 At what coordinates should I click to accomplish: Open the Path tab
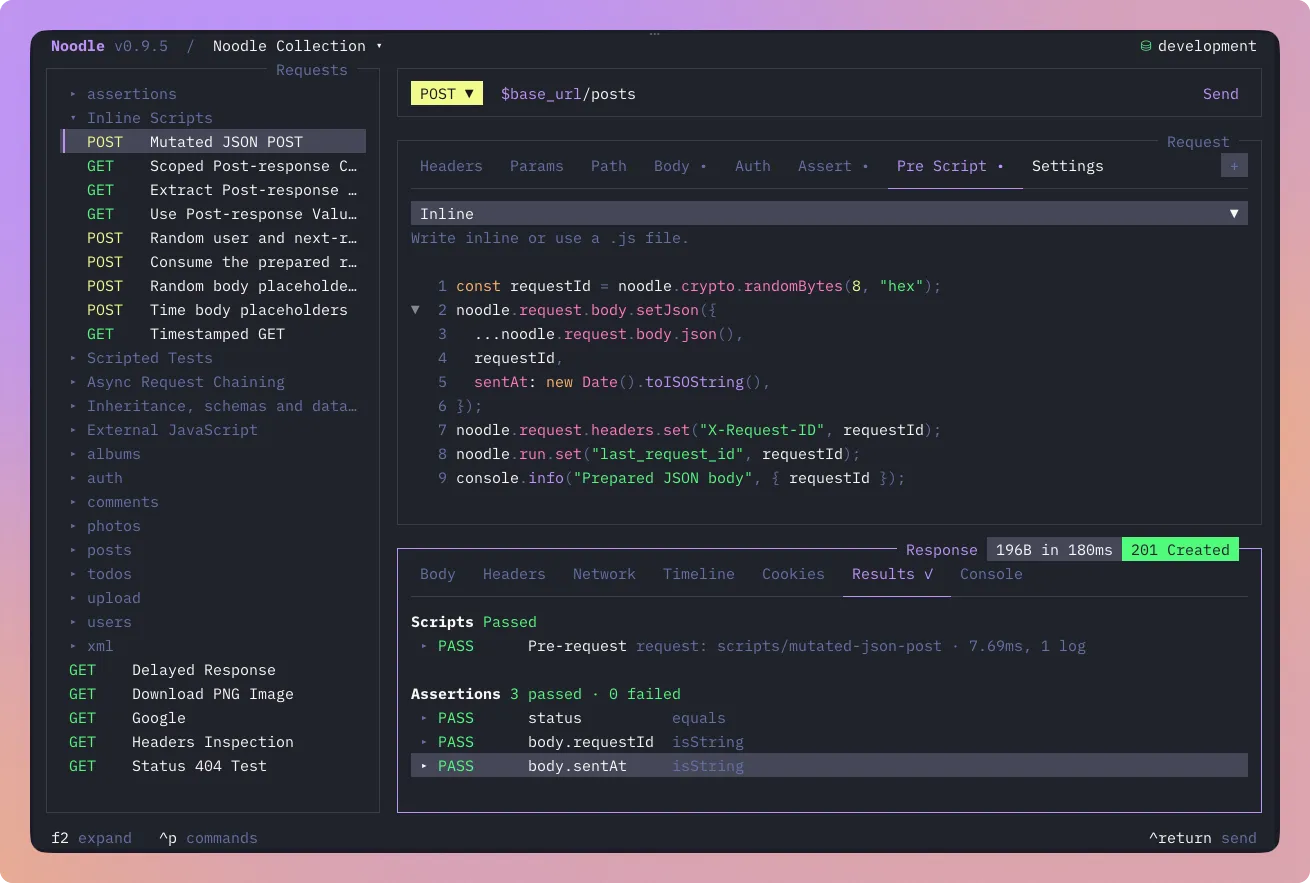[609, 166]
